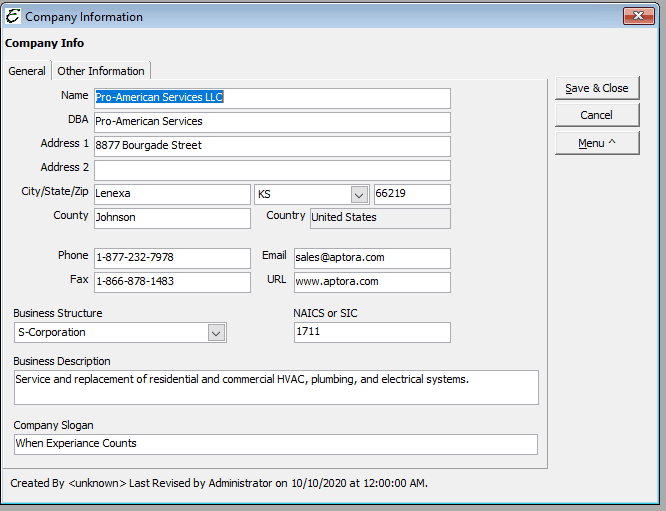Click the zip field containing 66219
This screenshot has height=511, width=666.
pyautogui.click(x=412, y=194)
